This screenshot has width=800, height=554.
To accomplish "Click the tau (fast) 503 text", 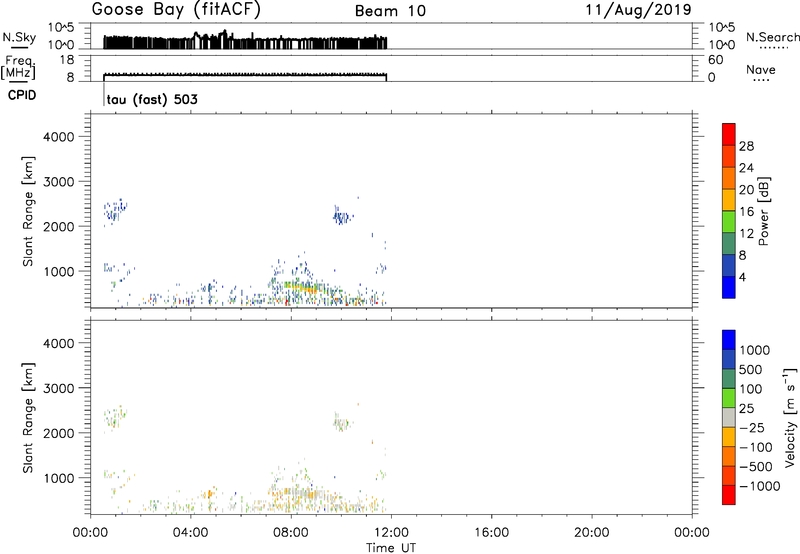I will (x=152, y=99).
